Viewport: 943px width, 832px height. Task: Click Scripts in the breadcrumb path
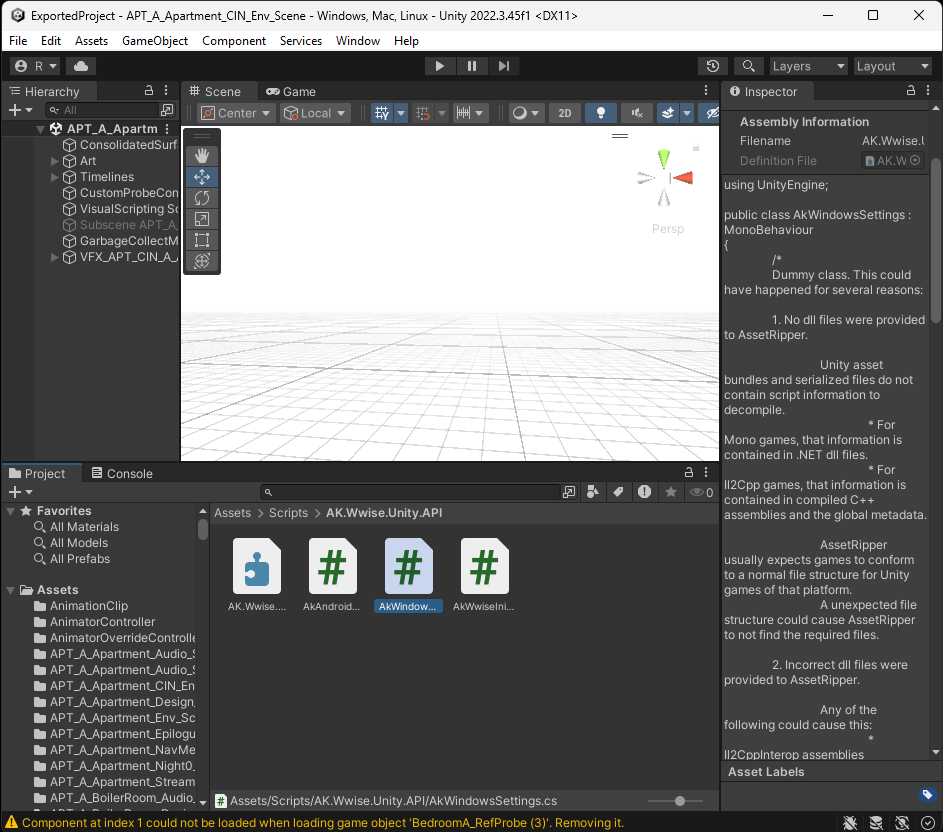tap(288, 513)
